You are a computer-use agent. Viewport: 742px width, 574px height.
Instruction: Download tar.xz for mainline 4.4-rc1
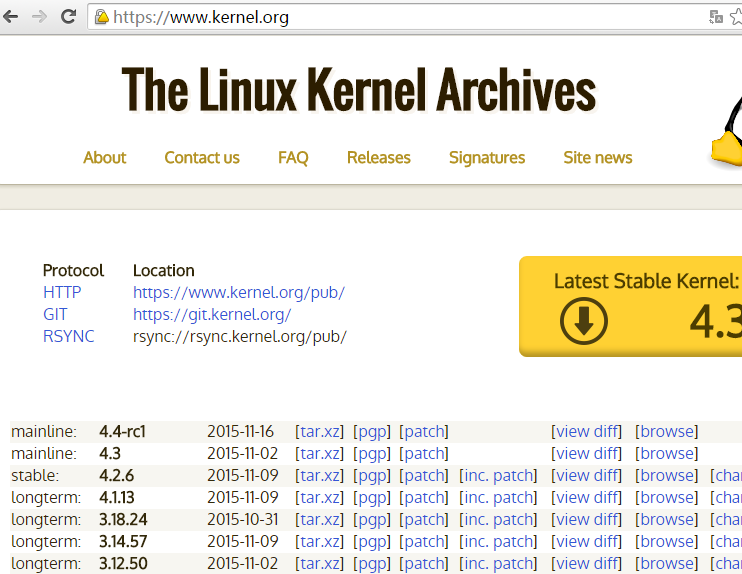(319, 432)
